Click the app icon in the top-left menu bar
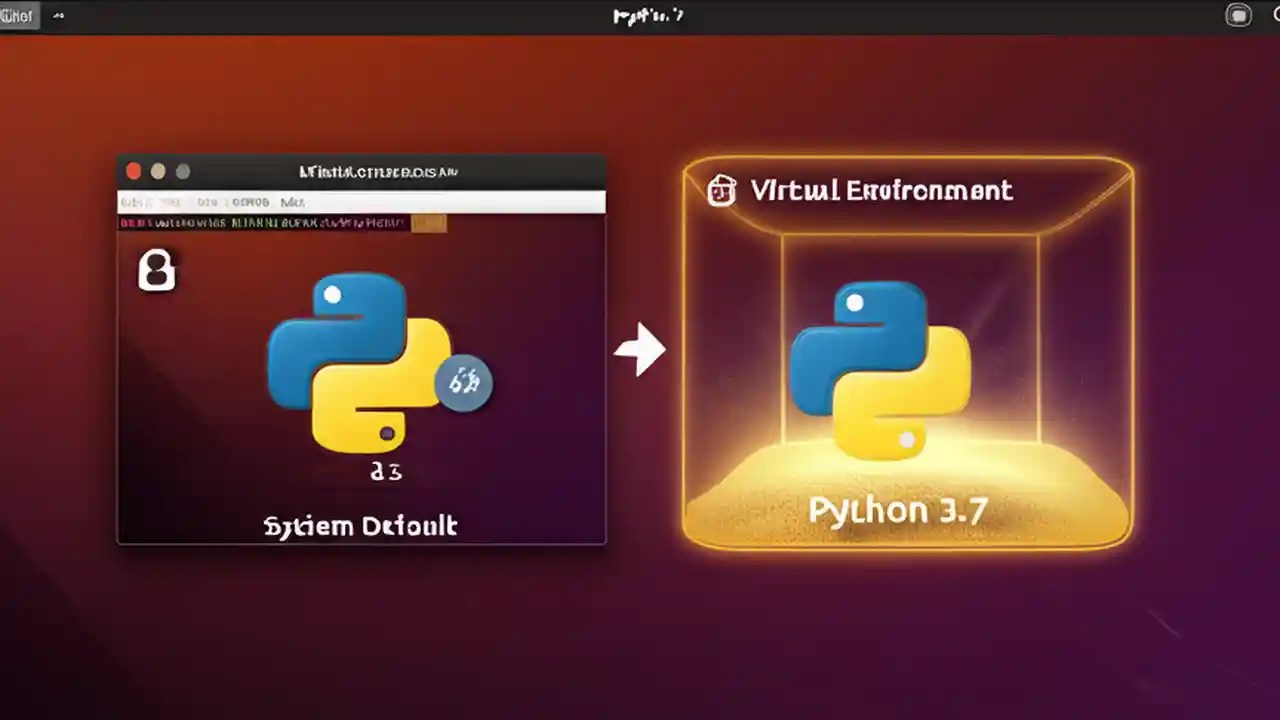Image resolution: width=1280 pixels, height=720 pixels. click(x=17, y=15)
